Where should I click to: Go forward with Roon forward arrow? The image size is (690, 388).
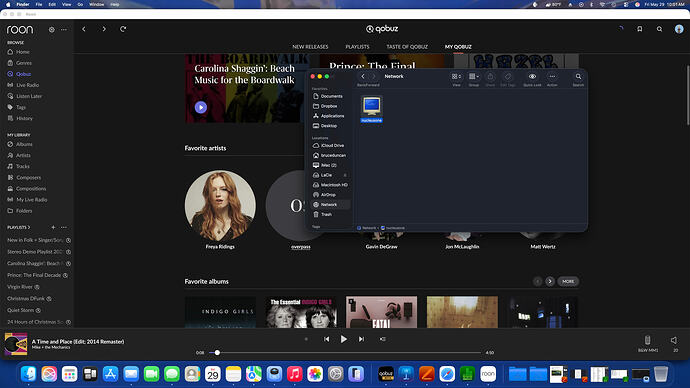tap(104, 29)
